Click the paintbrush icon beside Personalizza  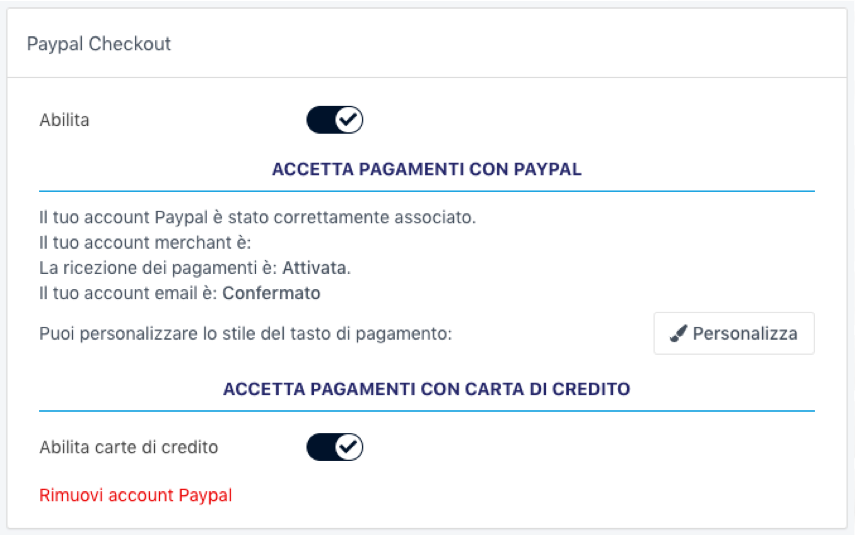click(679, 334)
